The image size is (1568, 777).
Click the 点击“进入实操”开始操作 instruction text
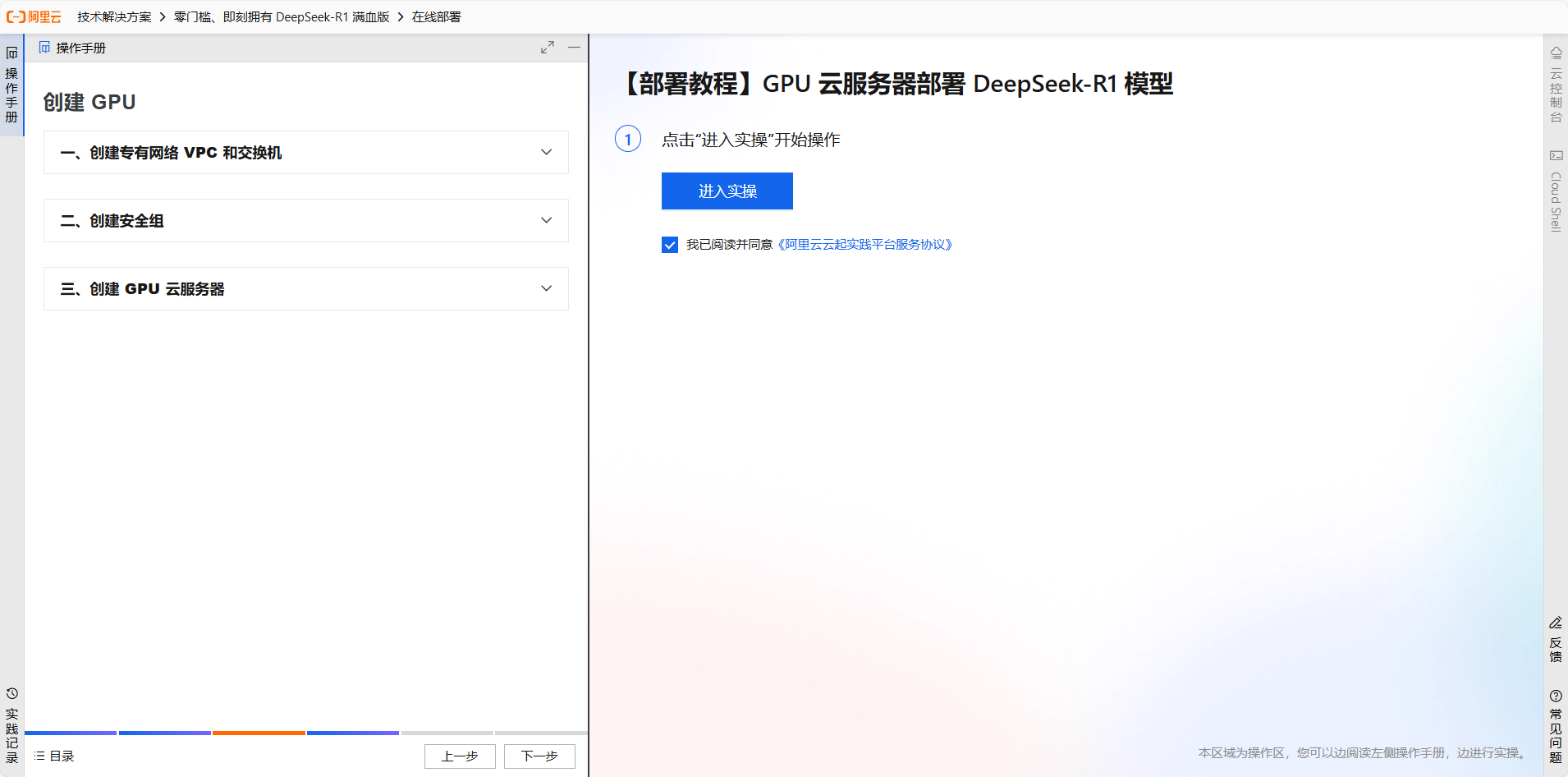pos(750,140)
